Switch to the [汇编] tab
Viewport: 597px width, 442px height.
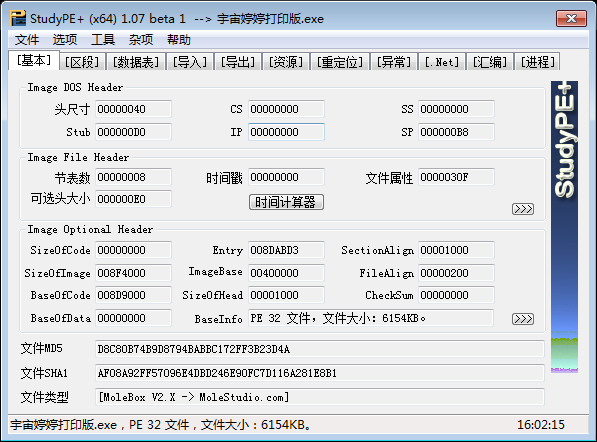coord(490,62)
